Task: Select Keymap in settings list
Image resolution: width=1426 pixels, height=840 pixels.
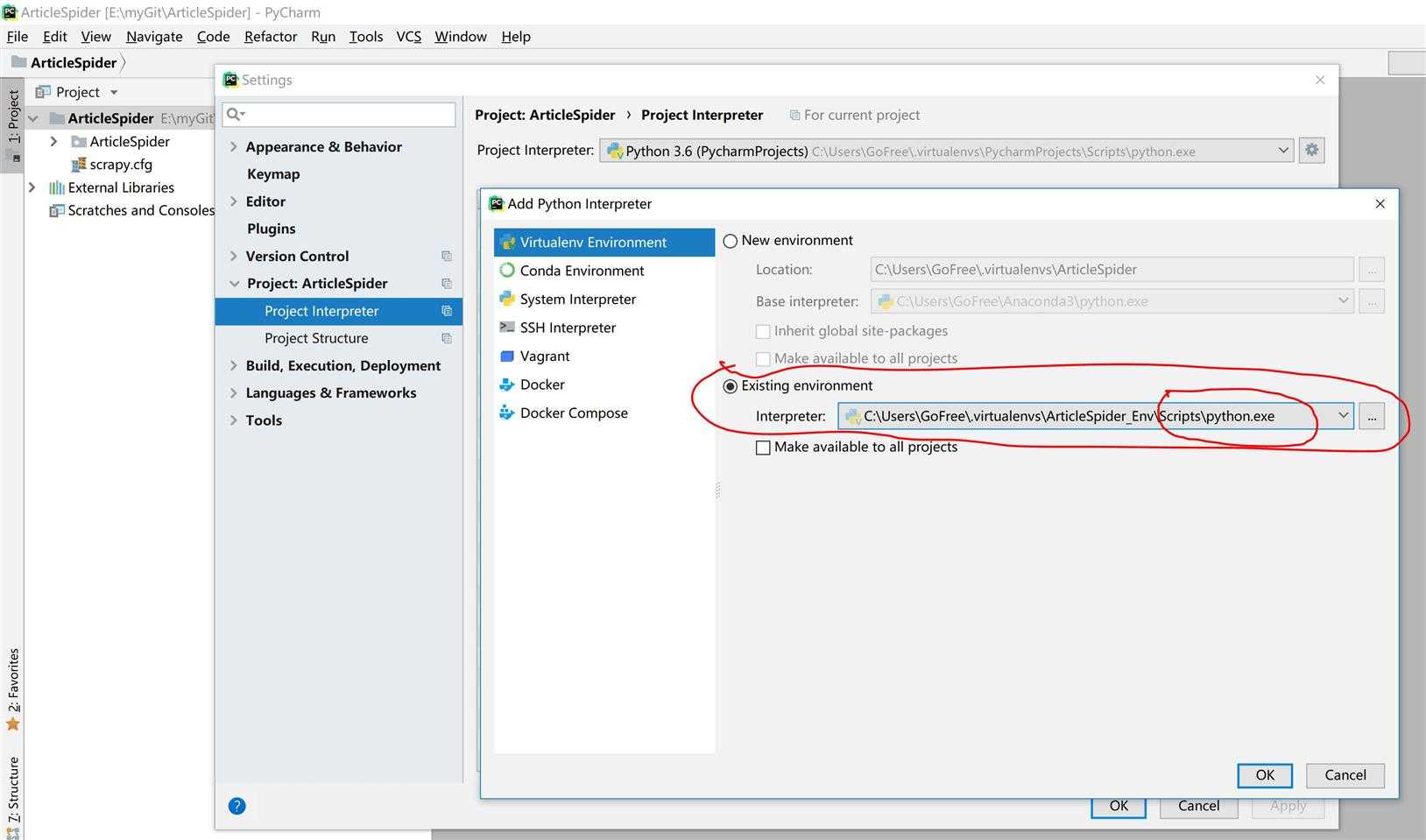Action: 273,173
